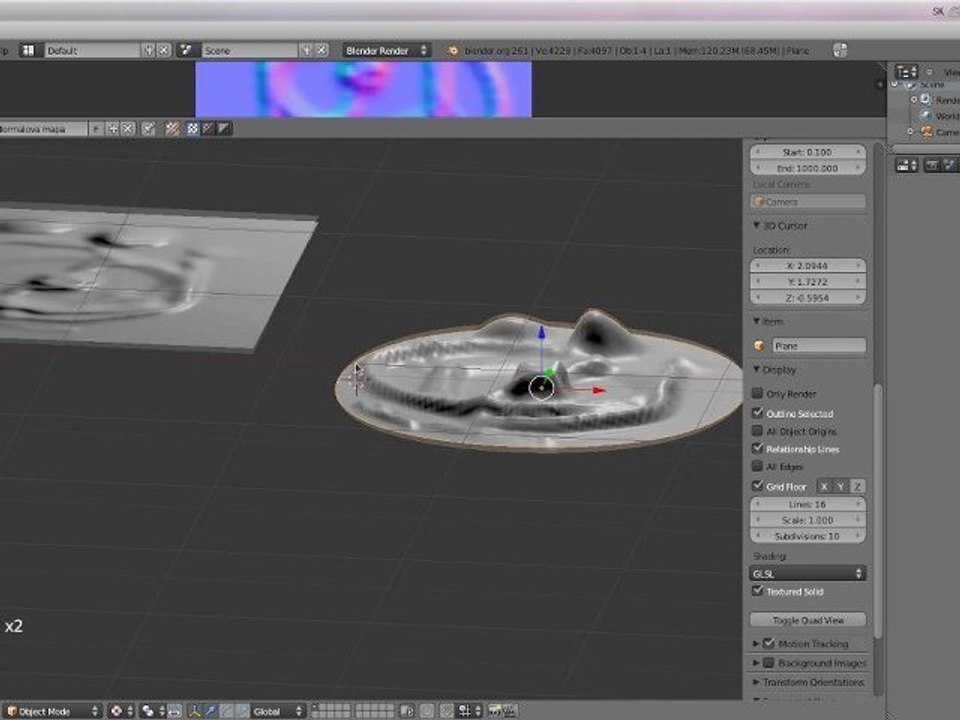
Task: Open the scene browser icon
Action: pos(186,50)
